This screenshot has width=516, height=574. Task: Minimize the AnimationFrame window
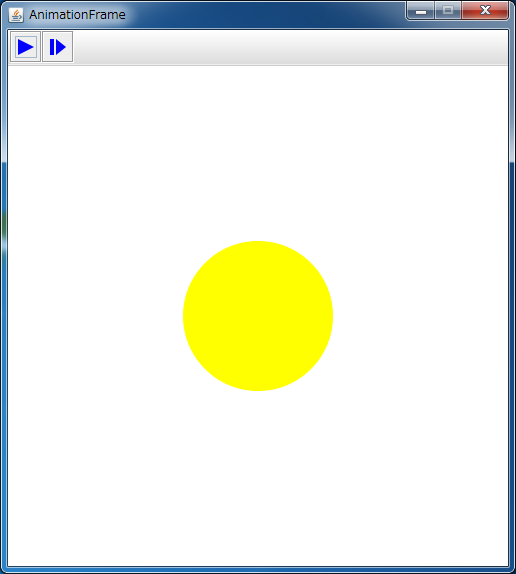coord(420,11)
